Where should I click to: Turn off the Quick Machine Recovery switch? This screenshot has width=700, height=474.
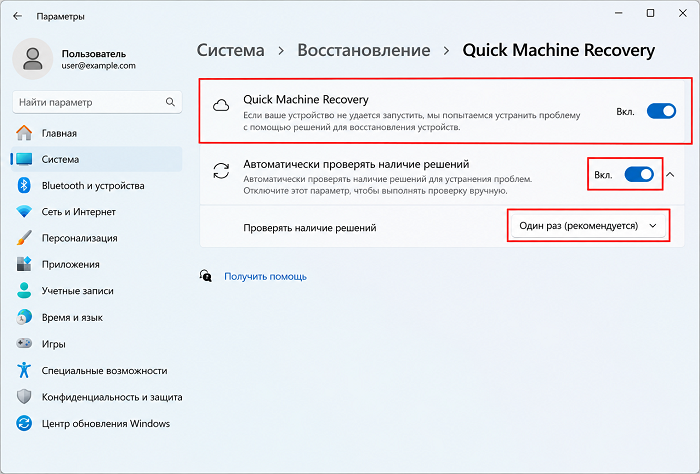pos(661,111)
